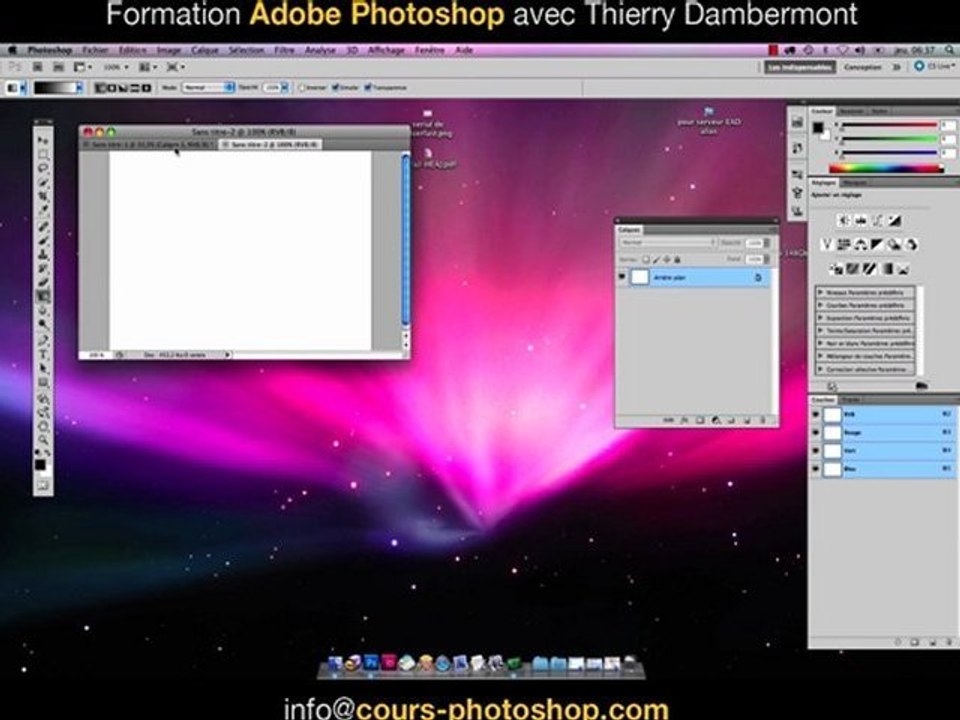960x720 pixels.
Task: Select the Crop tool
Action: coord(43,197)
